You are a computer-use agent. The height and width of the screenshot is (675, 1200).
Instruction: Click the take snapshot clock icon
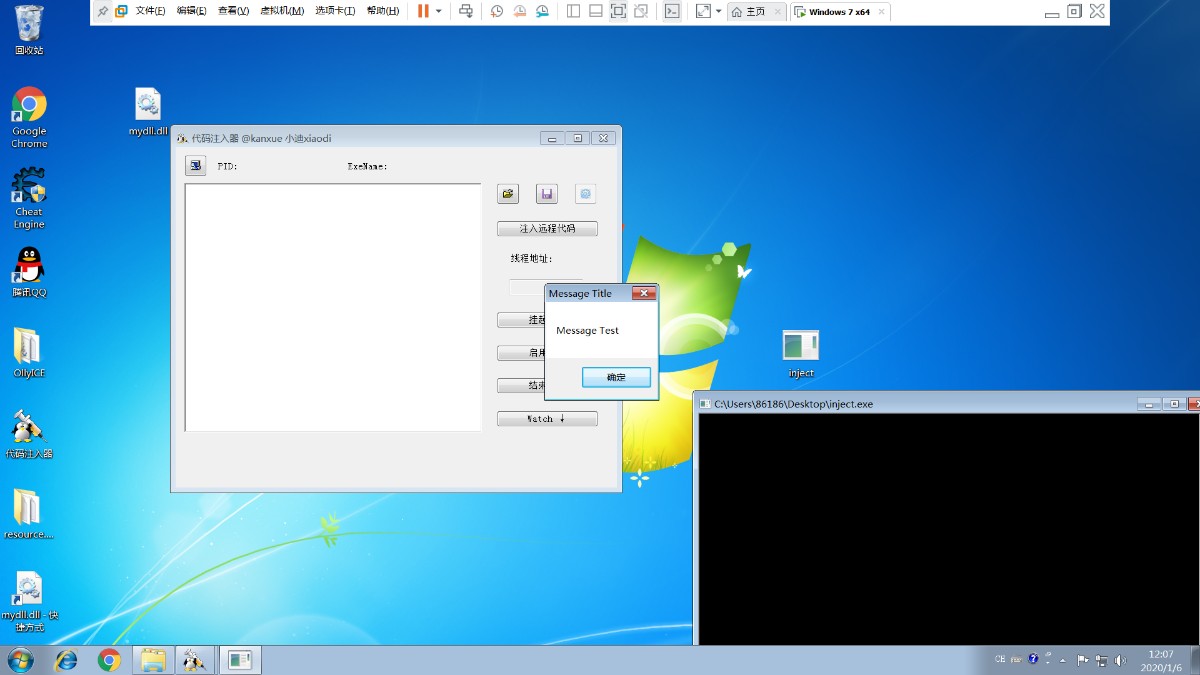click(x=497, y=11)
